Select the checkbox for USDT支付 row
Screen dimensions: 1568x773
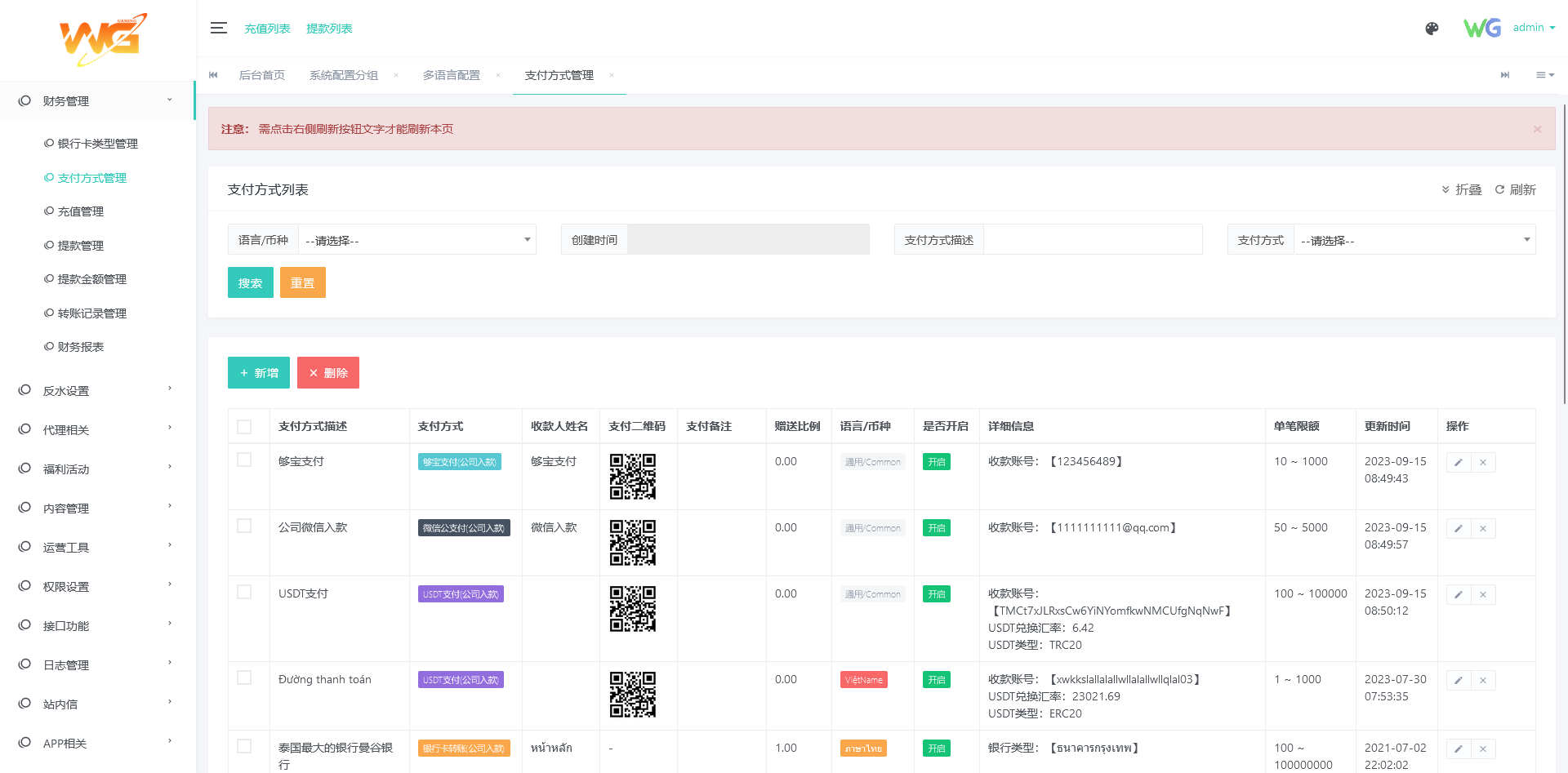(x=244, y=593)
